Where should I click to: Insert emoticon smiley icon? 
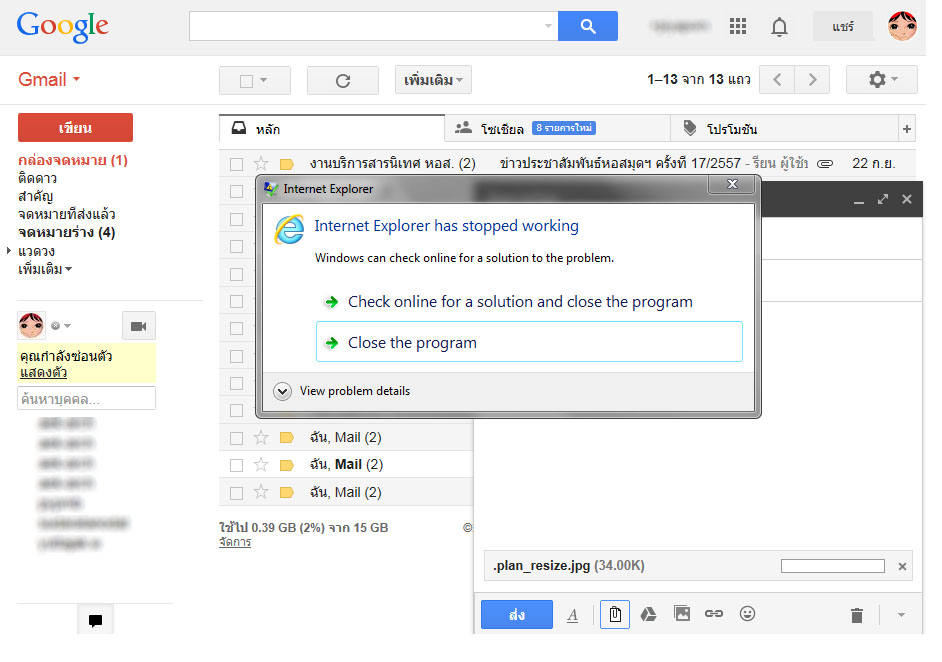point(747,613)
